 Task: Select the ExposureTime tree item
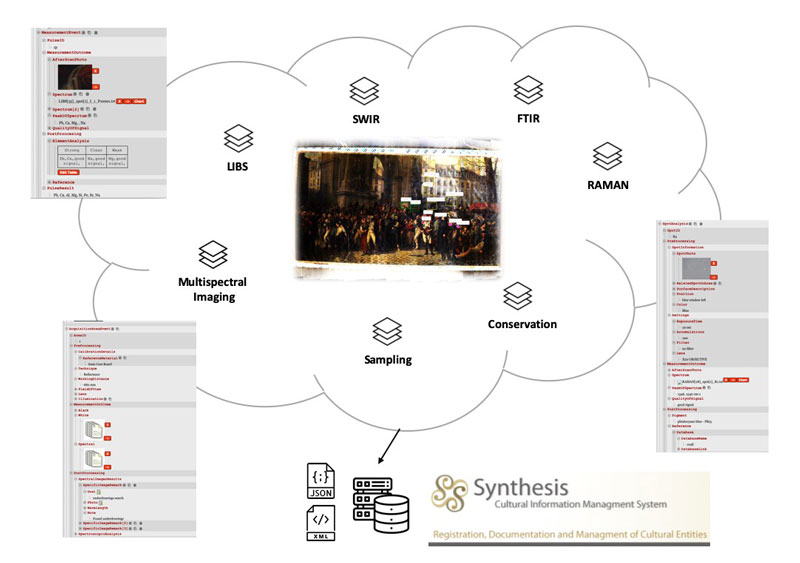pyautogui.click(x=690, y=322)
